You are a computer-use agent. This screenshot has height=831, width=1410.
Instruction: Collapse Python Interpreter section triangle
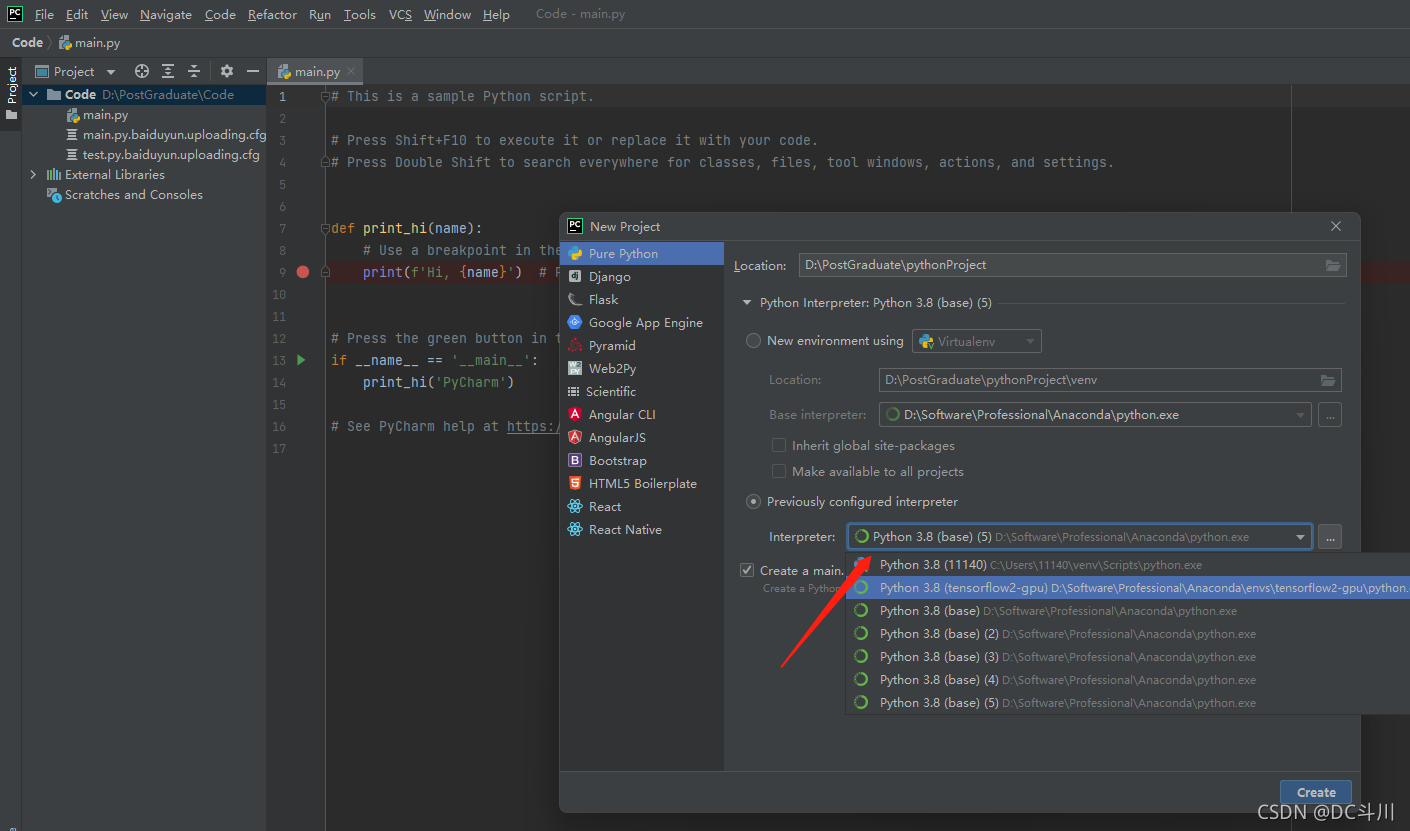746,303
